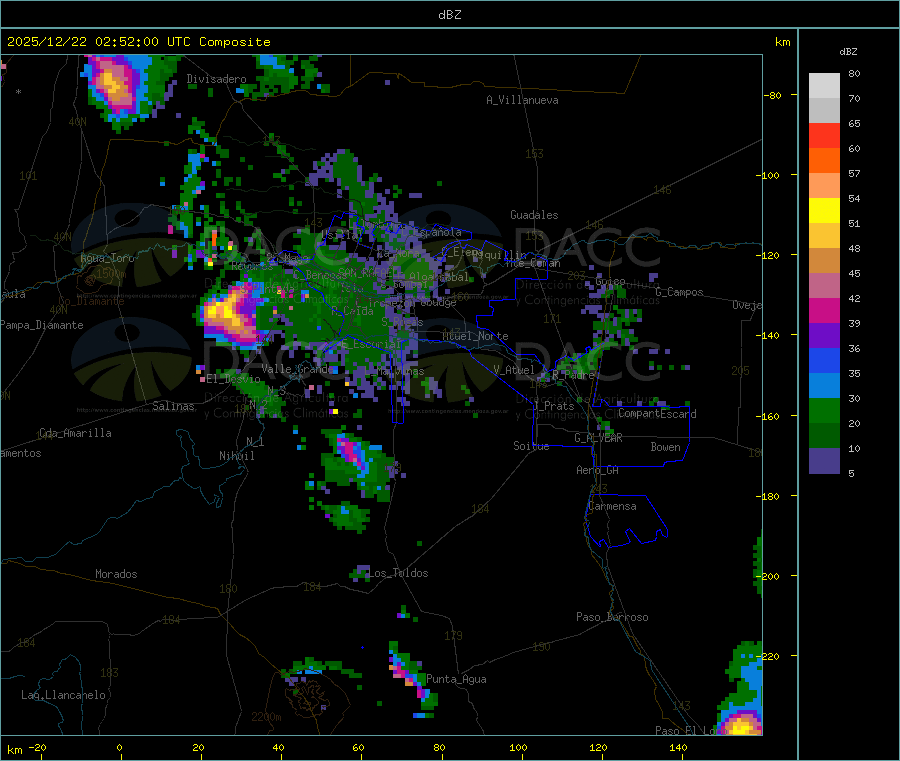Click the El_Desvio place label
Viewport: 900px width, 761px height.
[x=233, y=379]
